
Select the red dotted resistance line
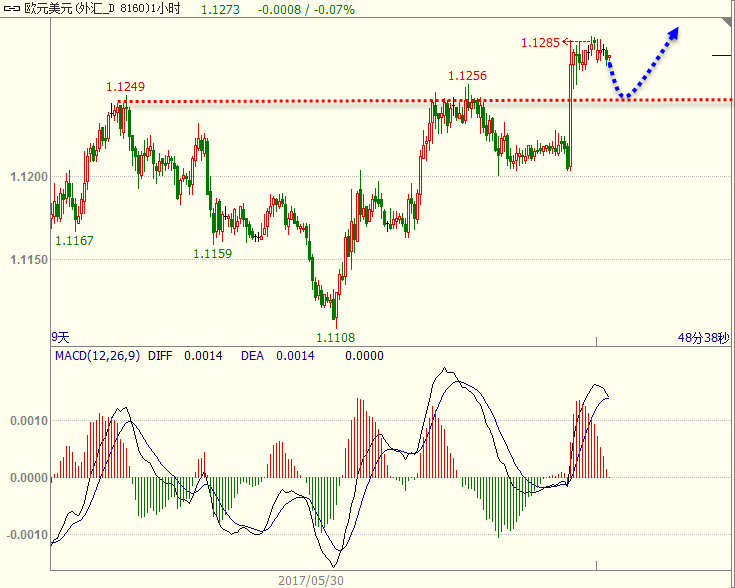point(400,101)
